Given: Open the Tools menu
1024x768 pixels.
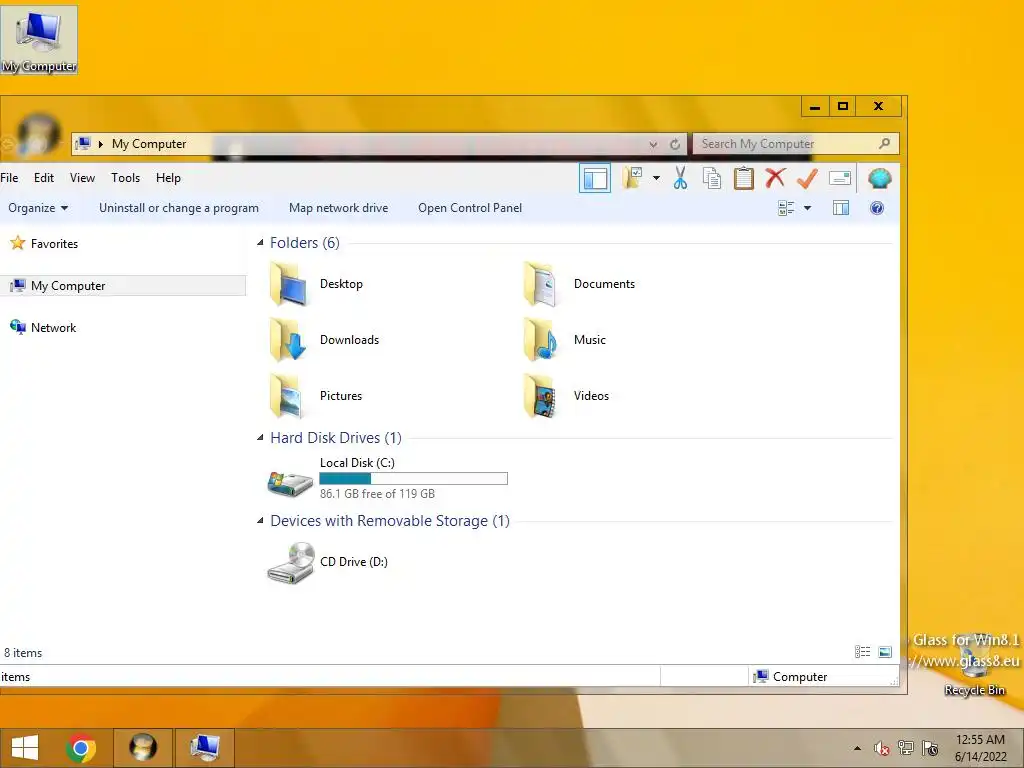Looking at the screenshot, I should (x=125, y=178).
